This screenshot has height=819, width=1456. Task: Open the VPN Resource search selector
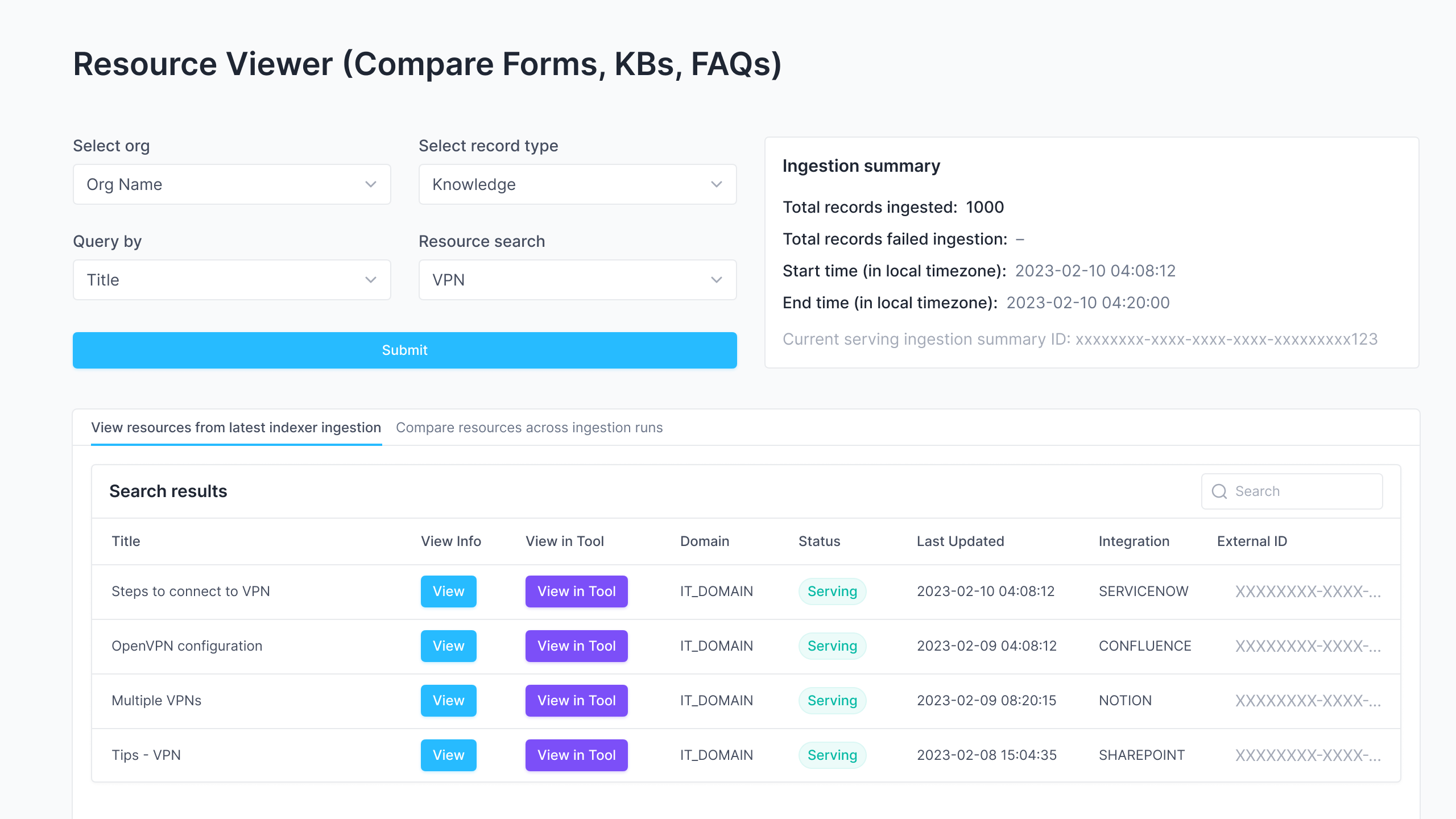[x=577, y=279]
